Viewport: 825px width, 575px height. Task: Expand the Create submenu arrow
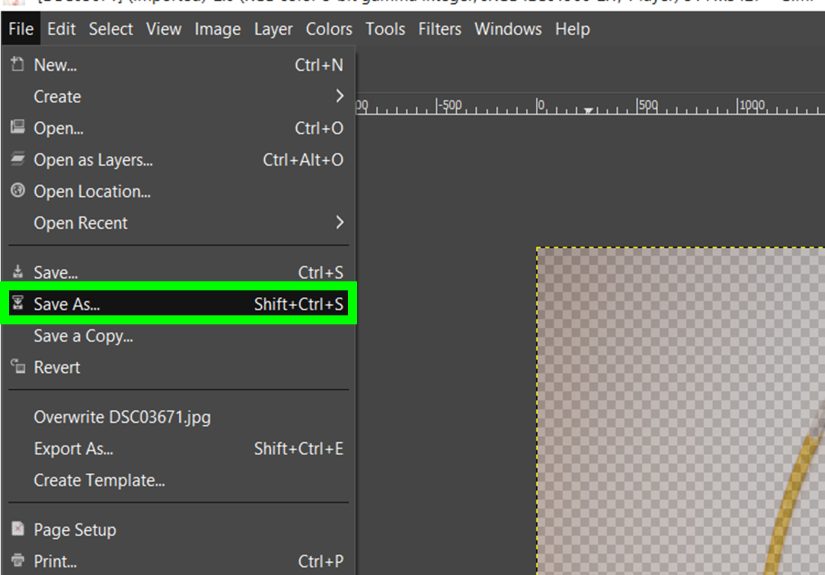point(340,96)
